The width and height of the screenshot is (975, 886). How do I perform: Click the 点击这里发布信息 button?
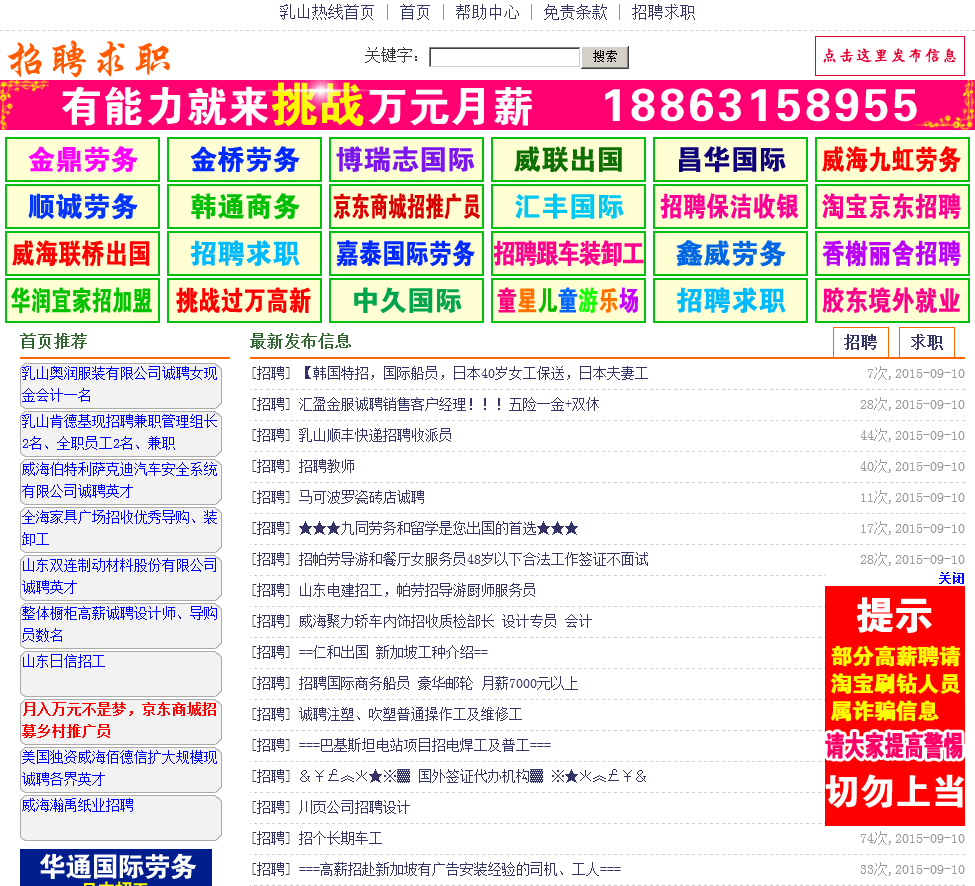tap(890, 56)
